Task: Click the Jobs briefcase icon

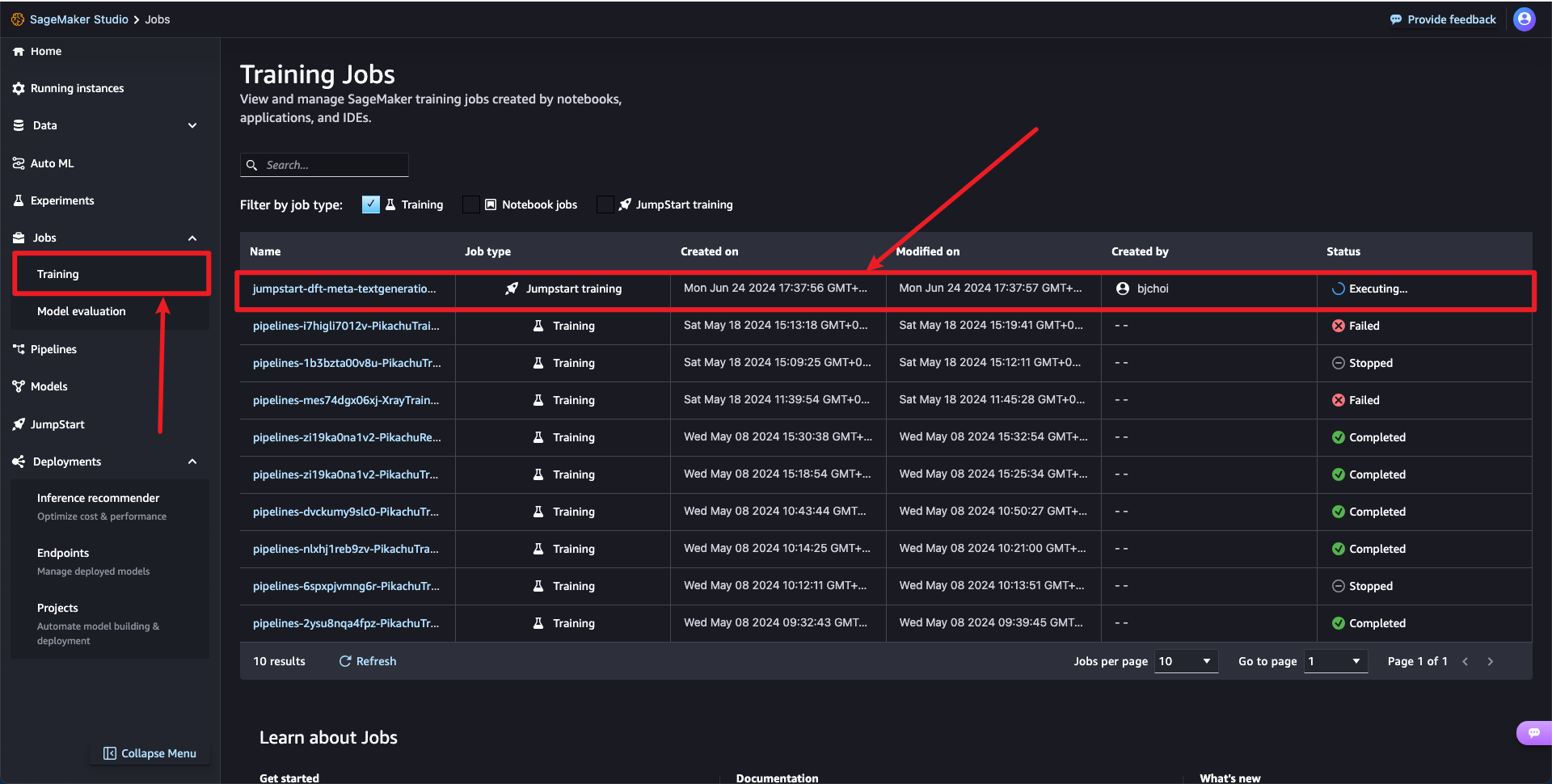Action: (x=19, y=238)
